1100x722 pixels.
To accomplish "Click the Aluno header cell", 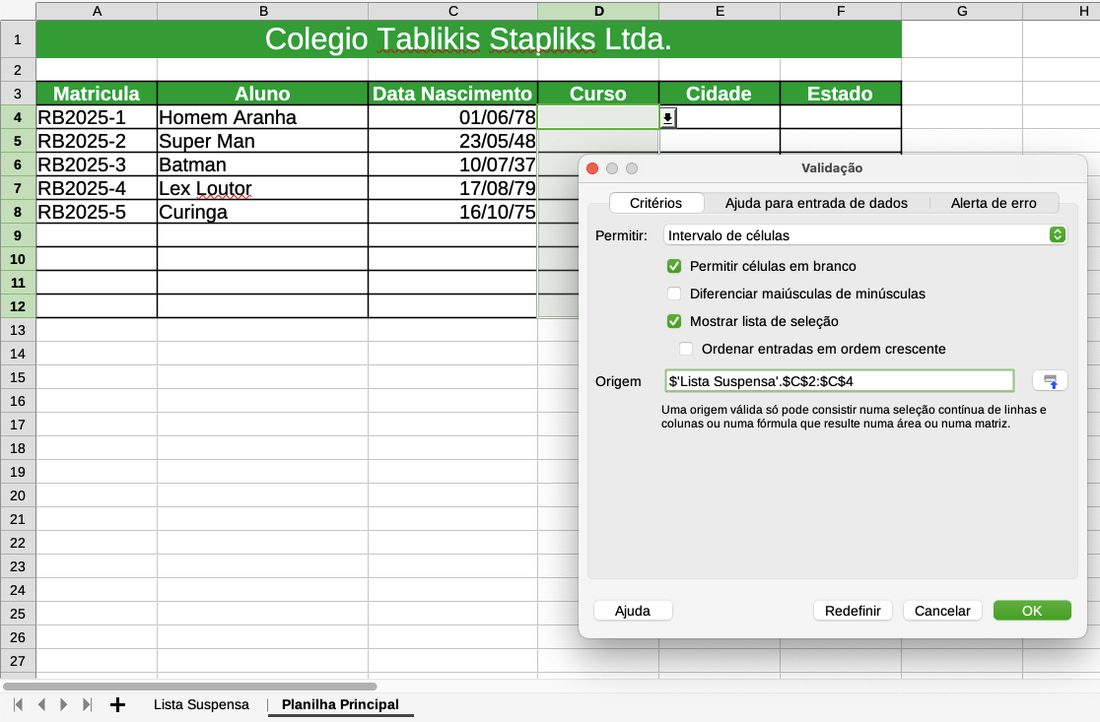I will tap(263, 93).
